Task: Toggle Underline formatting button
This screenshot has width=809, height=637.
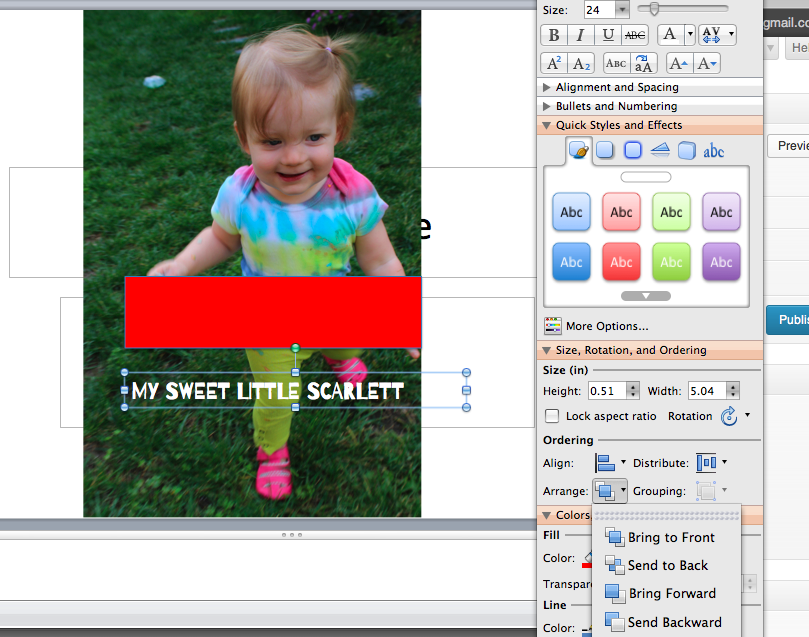Action: pos(608,35)
